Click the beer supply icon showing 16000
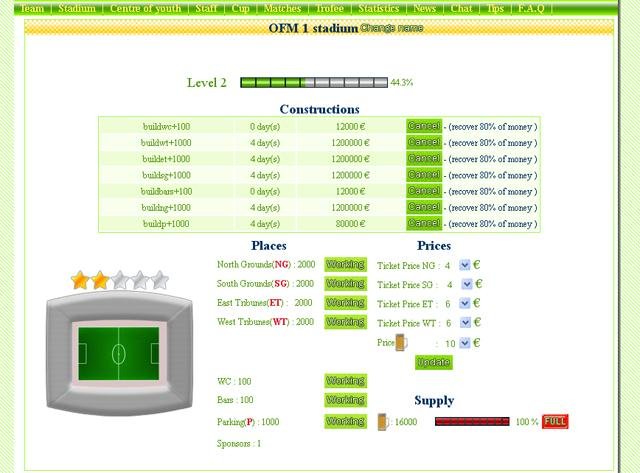 (x=383, y=422)
